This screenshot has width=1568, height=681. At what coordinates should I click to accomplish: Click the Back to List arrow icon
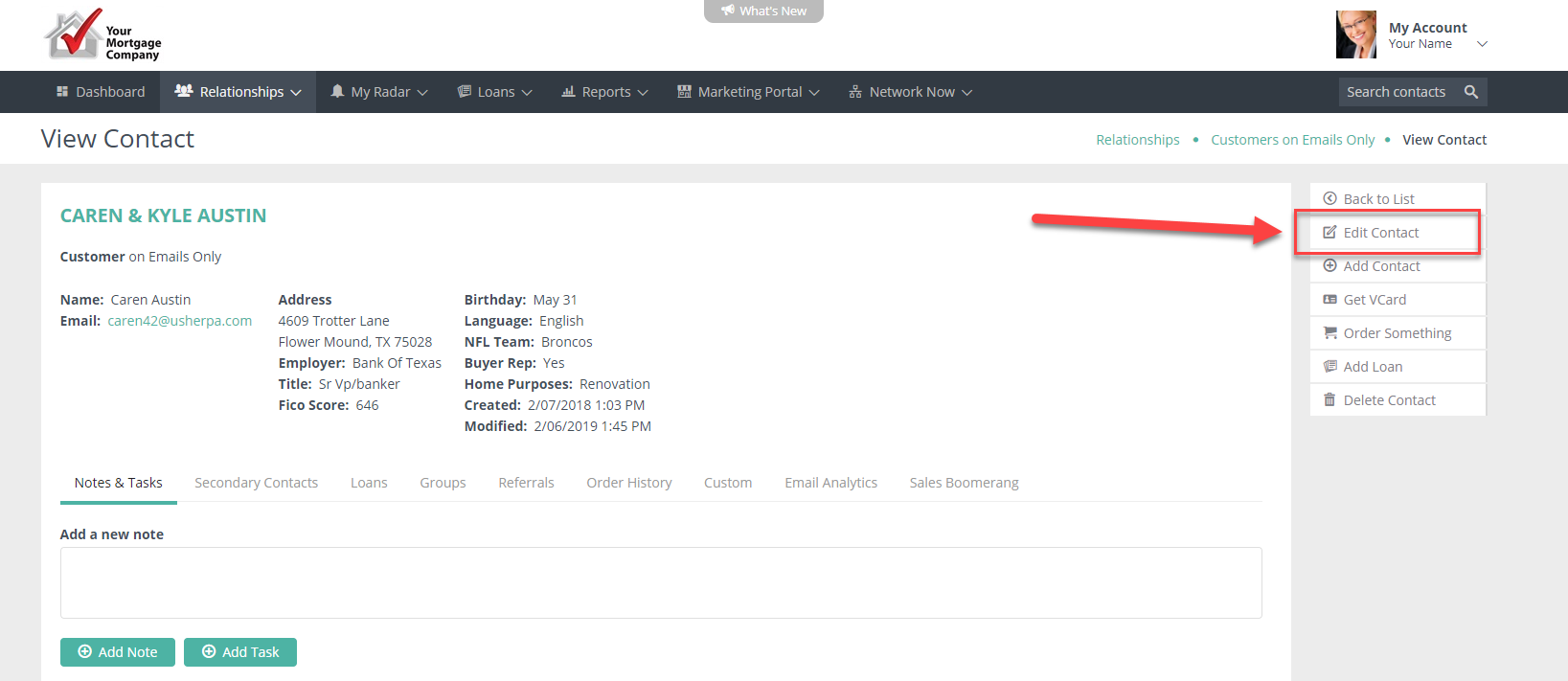(x=1329, y=199)
